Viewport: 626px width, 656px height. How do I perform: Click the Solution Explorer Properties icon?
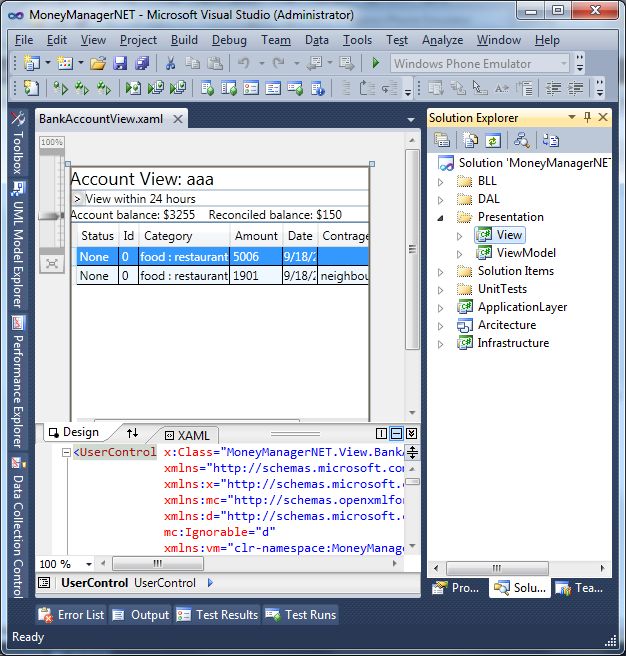[x=442, y=140]
